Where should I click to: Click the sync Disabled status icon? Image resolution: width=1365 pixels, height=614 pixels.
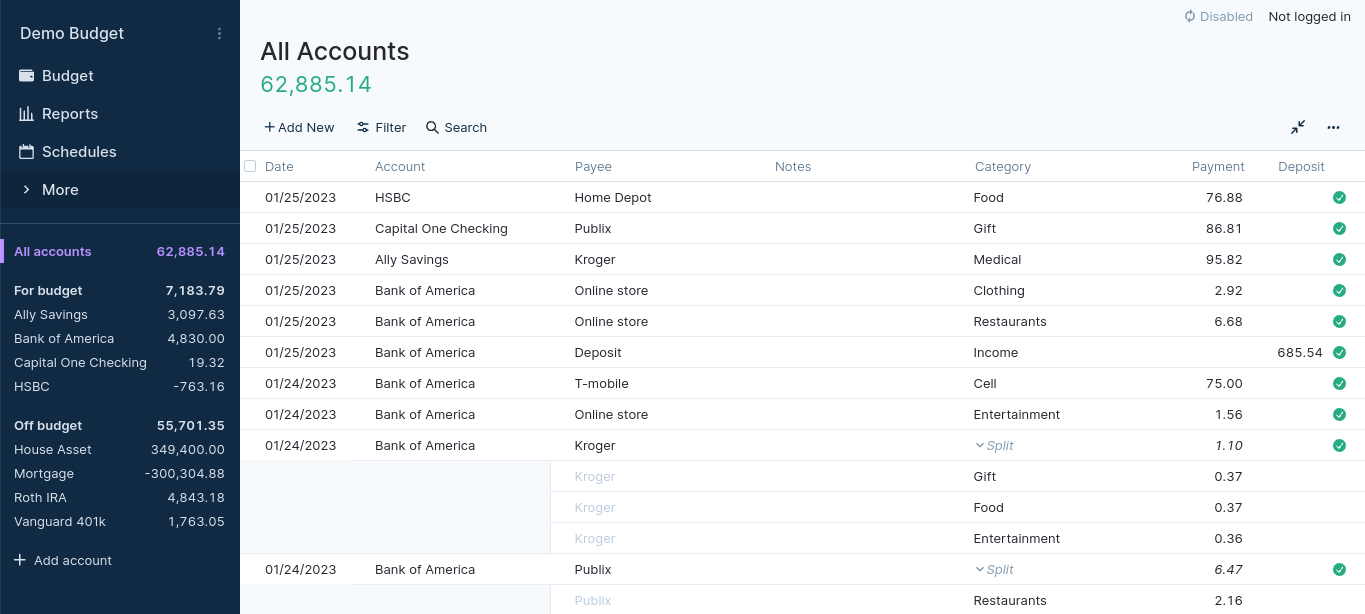1190,17
